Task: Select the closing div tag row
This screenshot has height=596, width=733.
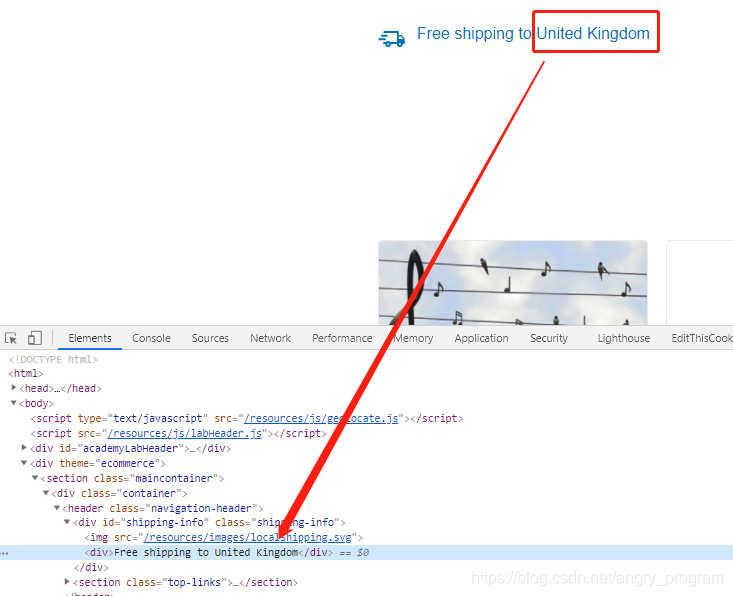Action: [x=91, y=567]
